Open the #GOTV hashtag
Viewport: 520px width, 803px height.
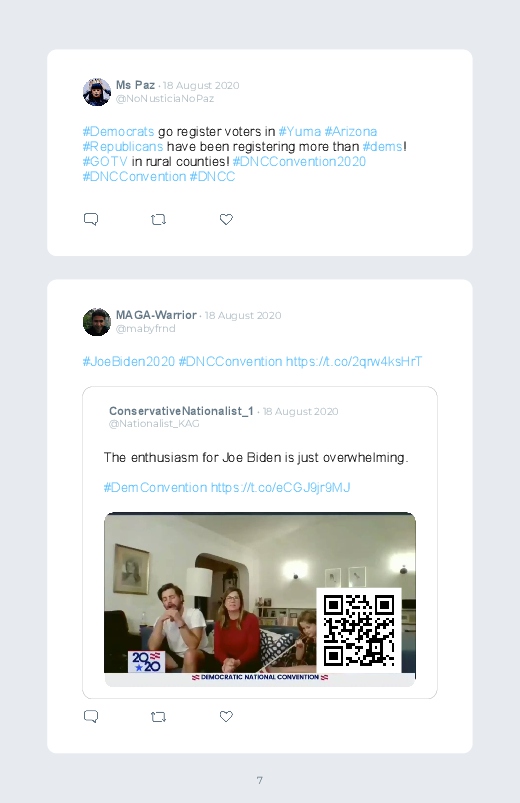pyautogui.click(x=105, y=161)
